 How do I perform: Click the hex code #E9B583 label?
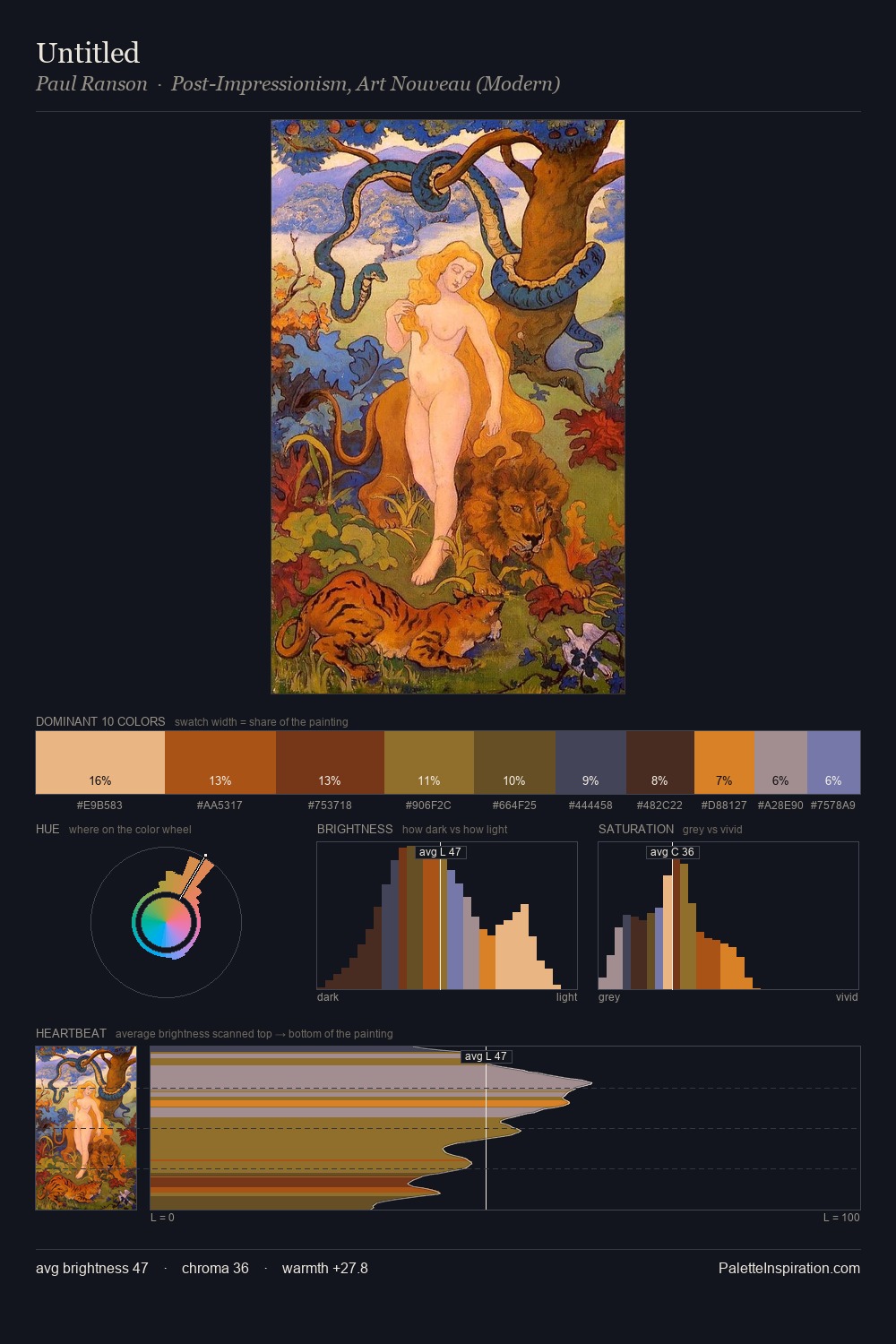click(x=99, y=806)
